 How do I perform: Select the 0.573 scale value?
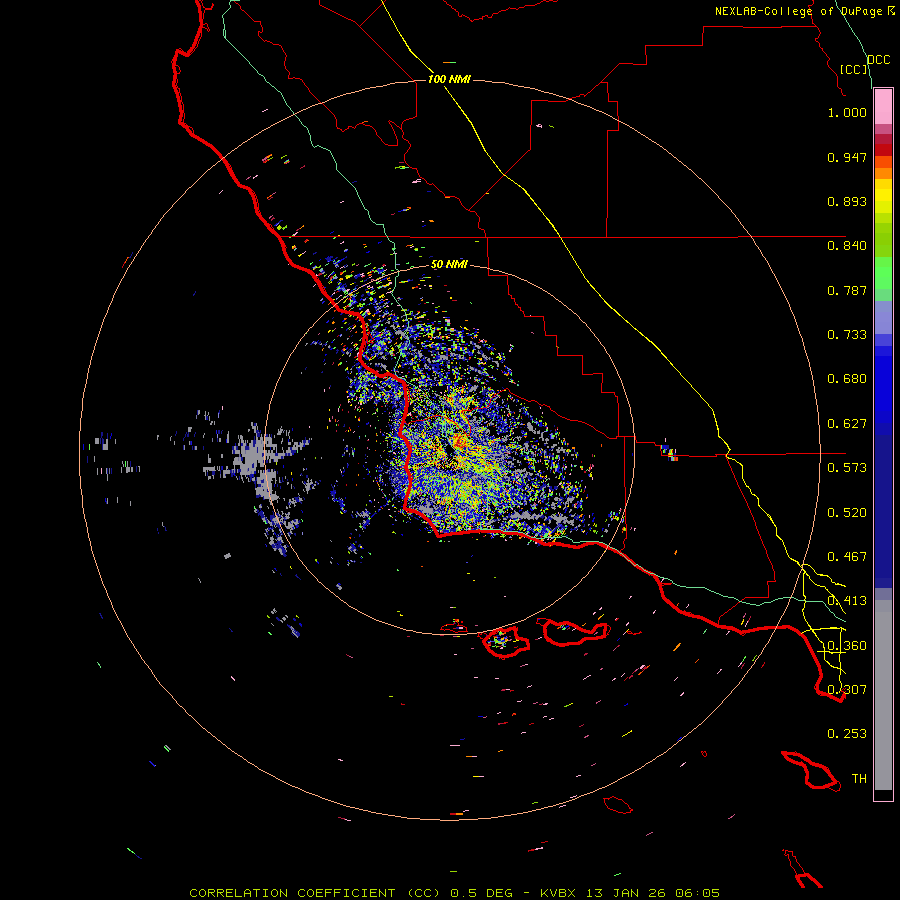tap(847, 468)
